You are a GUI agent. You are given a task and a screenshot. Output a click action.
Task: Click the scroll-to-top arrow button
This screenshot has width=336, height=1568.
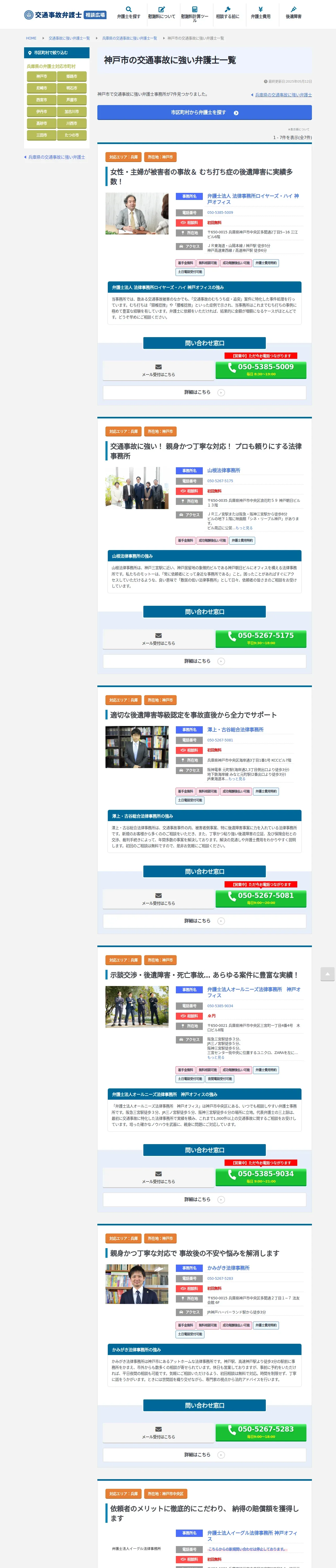coord(327,975)
